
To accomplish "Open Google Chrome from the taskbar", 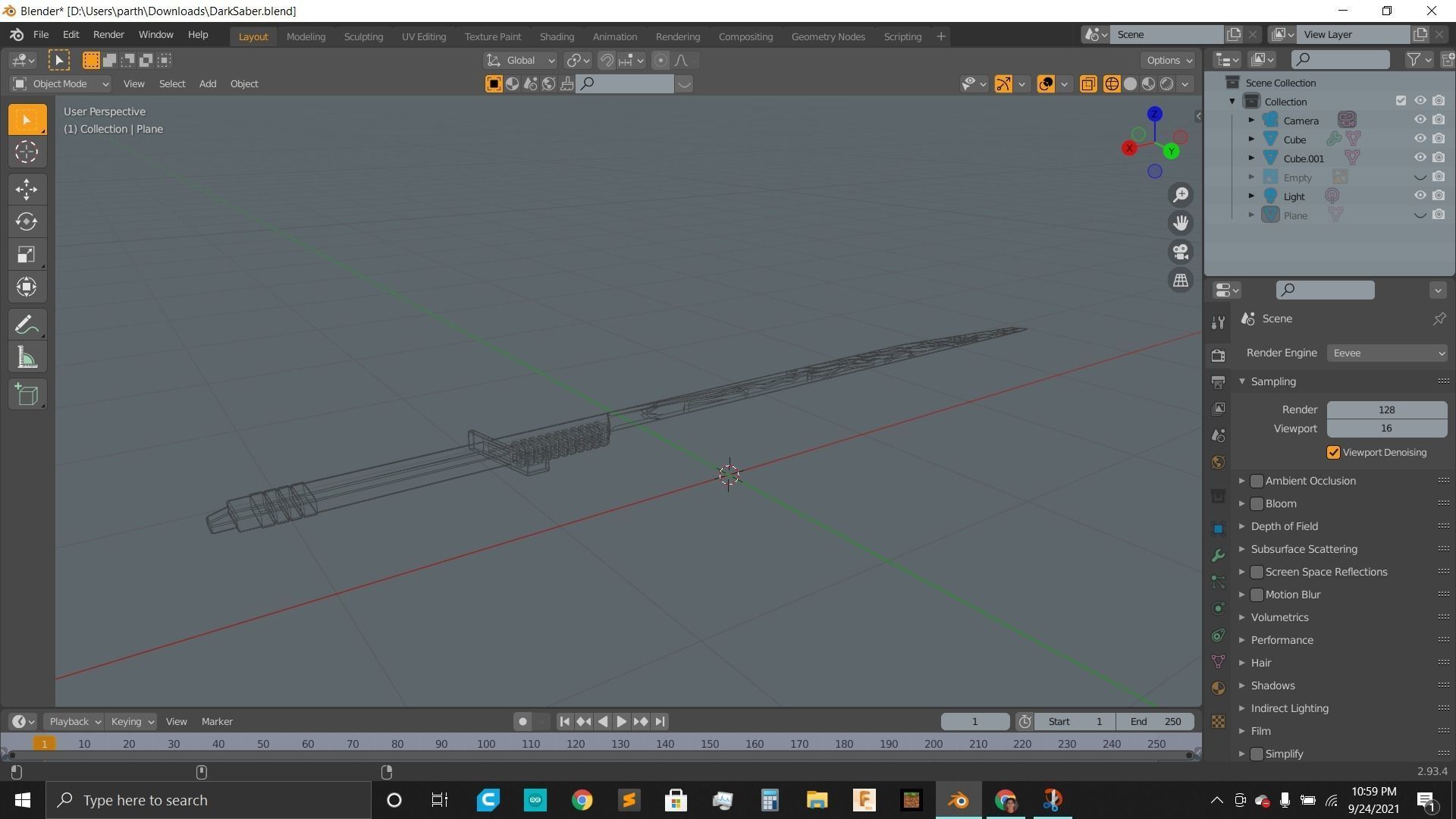I will pyautogui.click(x=582, y=801).
